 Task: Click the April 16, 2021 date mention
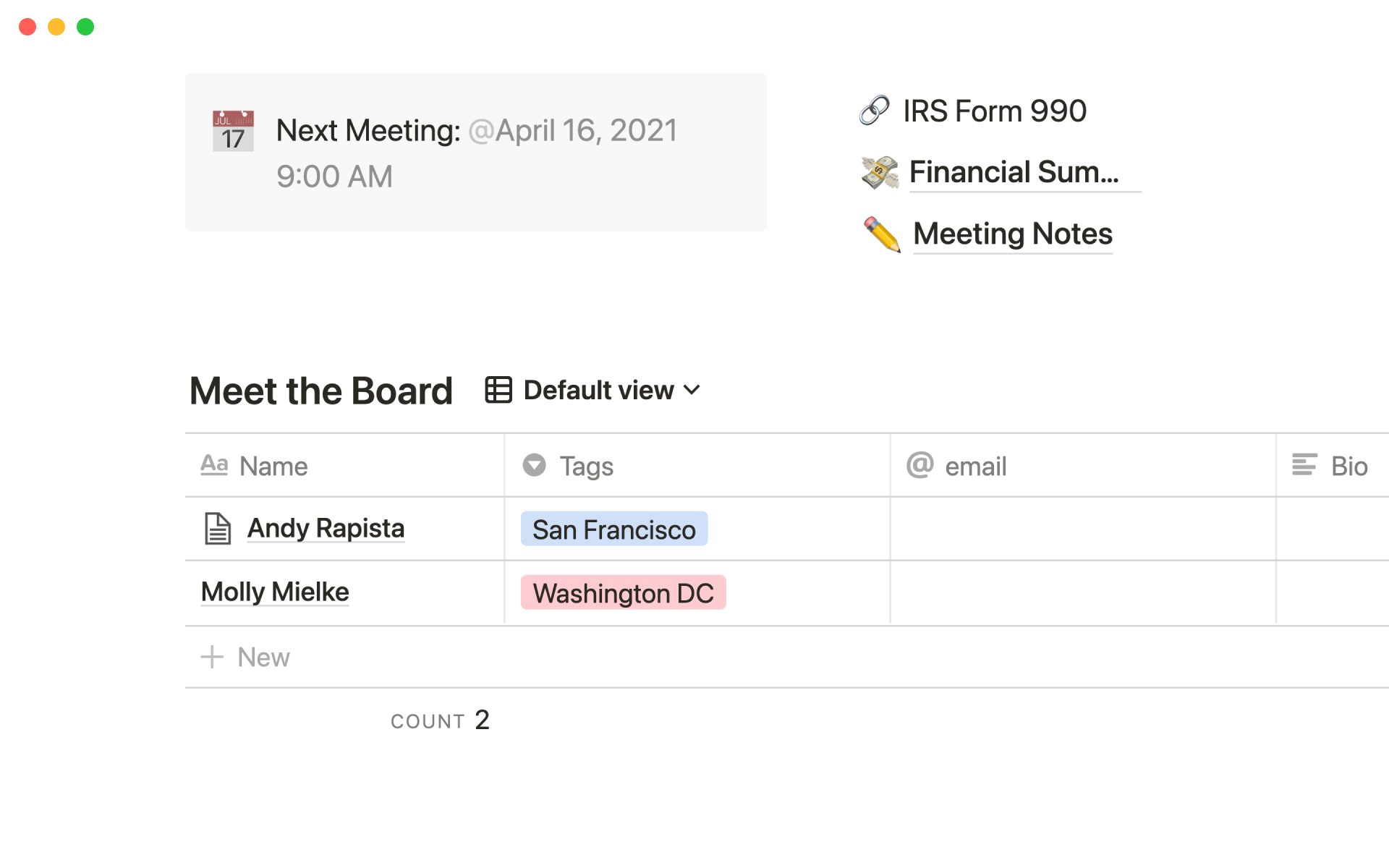point(572,131)
